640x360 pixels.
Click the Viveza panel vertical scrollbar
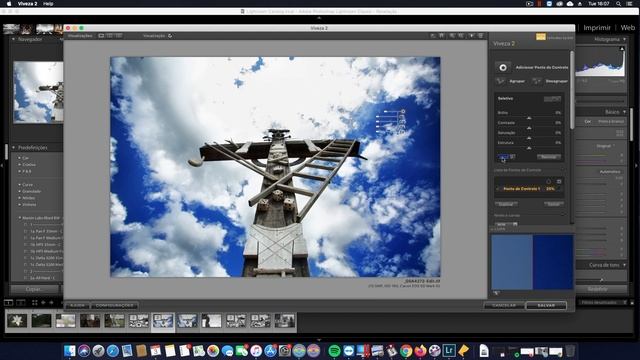click(572, 90)
